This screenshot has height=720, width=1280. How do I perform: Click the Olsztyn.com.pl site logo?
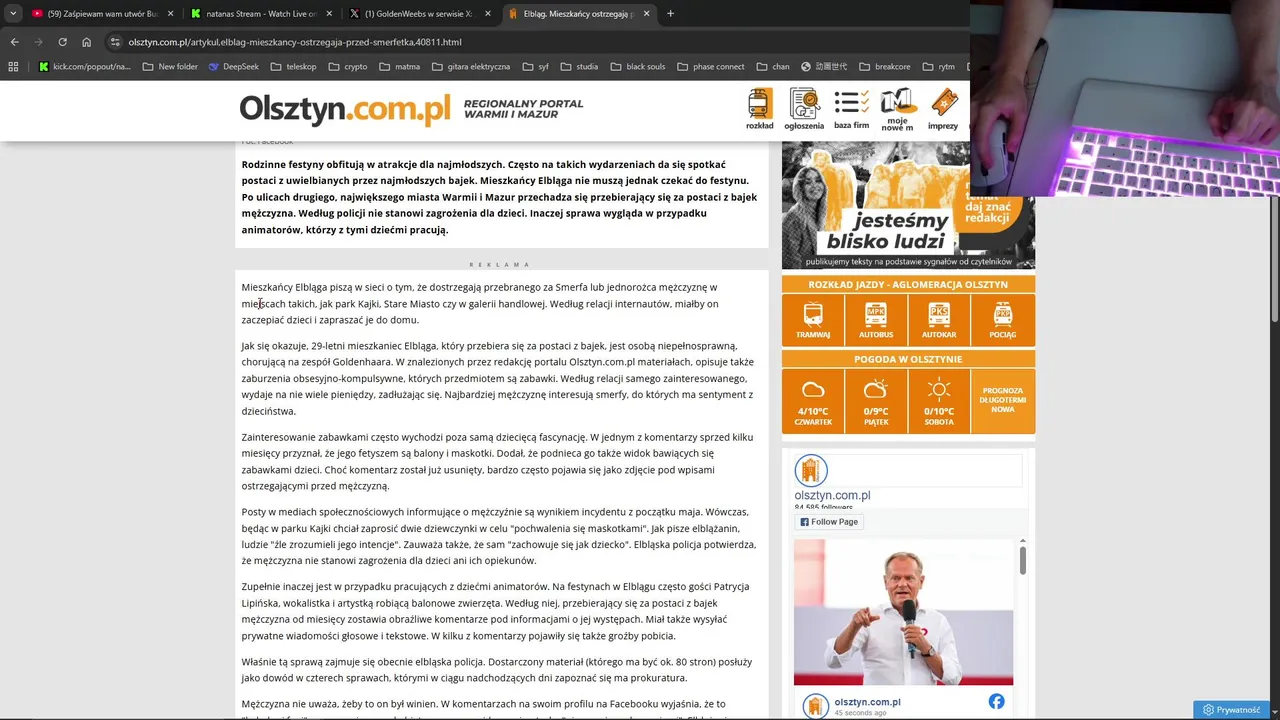(345, 110)
